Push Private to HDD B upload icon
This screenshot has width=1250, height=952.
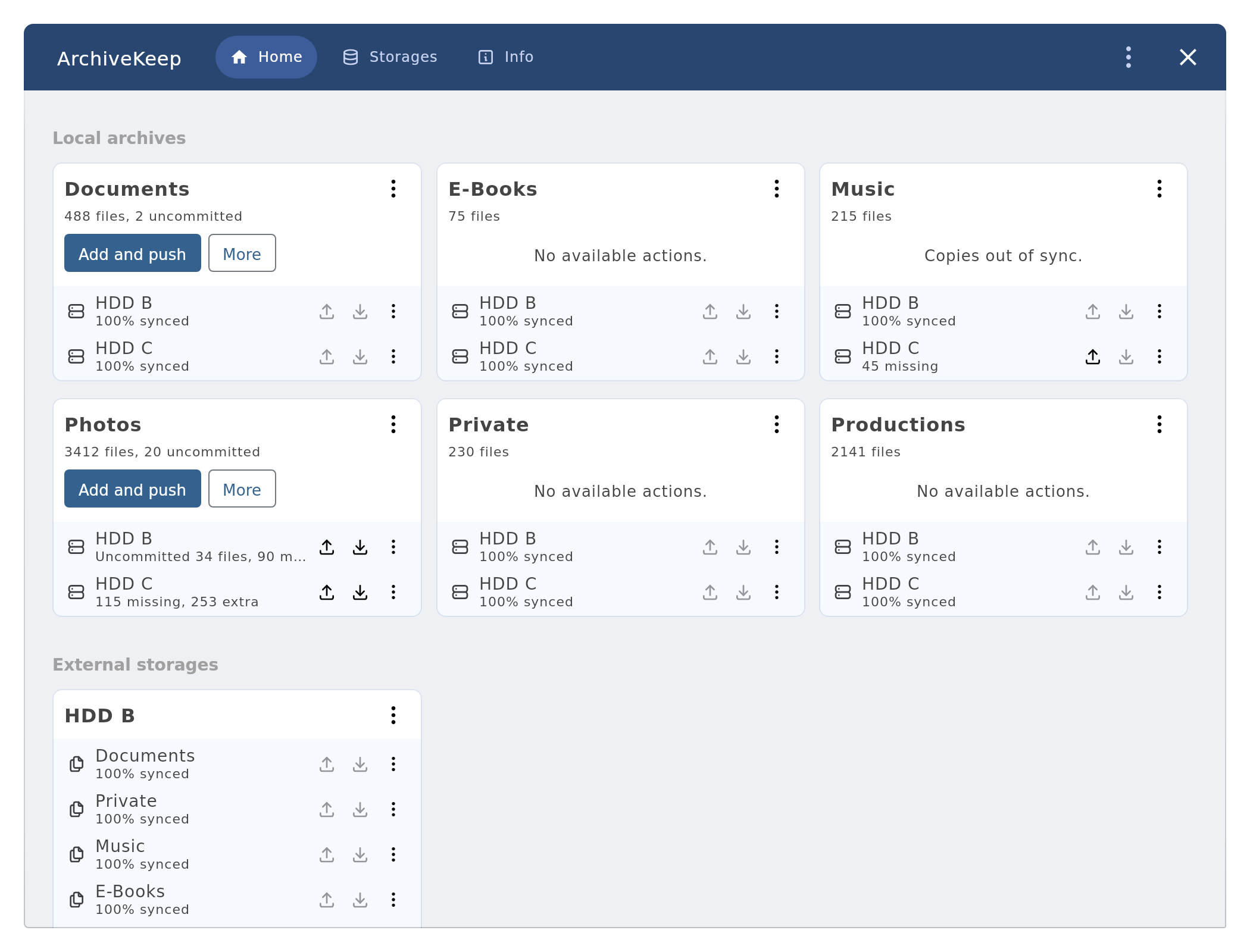pos(710,547)
